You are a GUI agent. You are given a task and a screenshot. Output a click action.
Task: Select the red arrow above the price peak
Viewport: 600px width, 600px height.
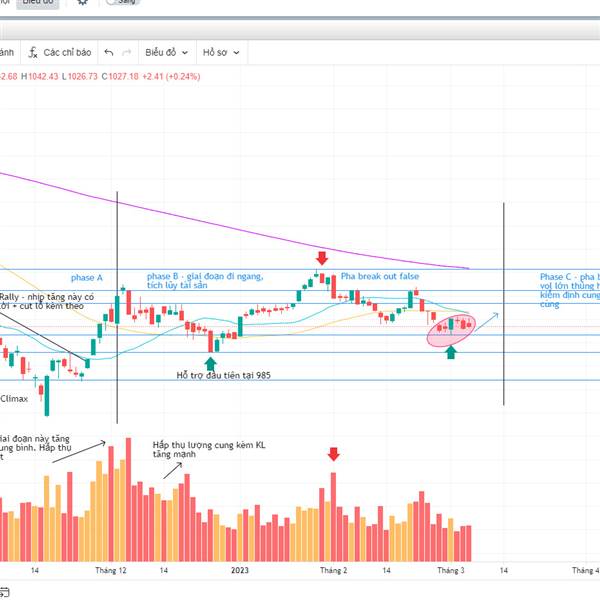tap(322, 258)
